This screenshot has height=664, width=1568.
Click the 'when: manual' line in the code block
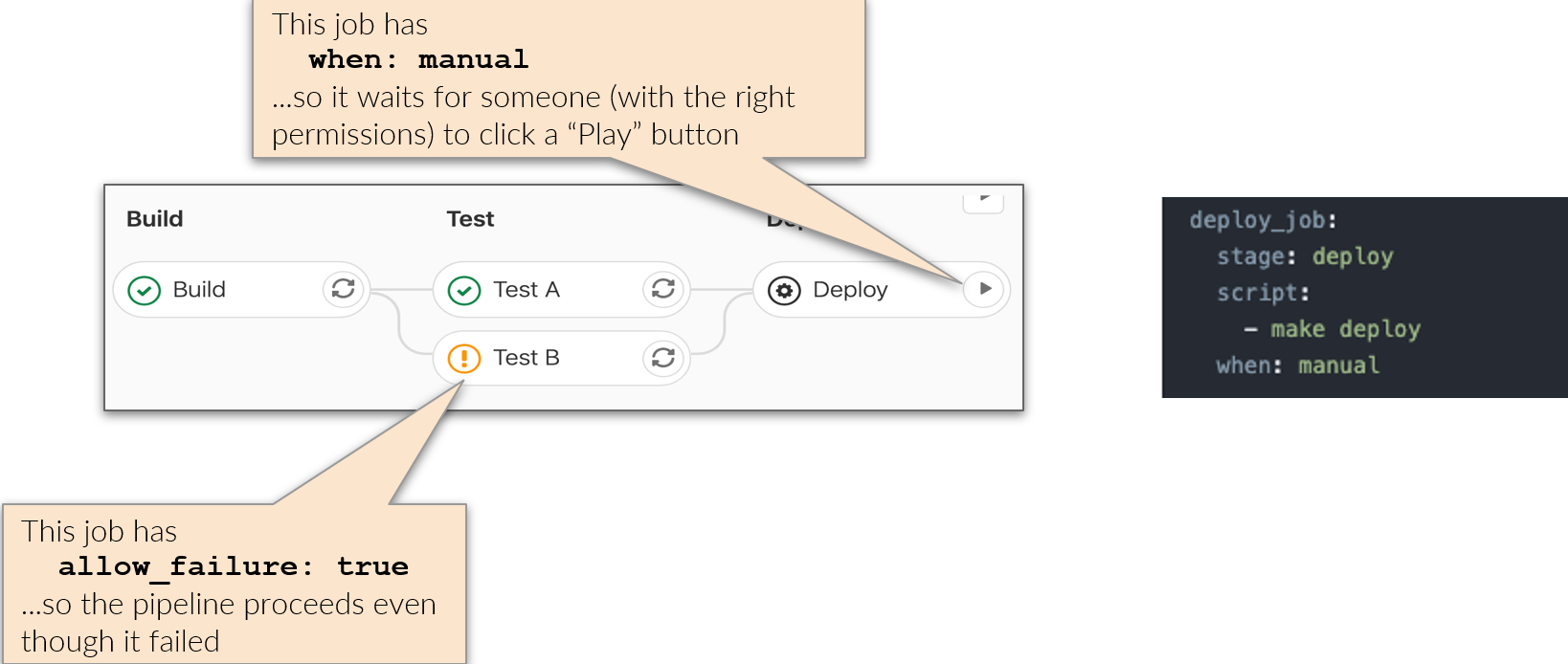coord(1298,365)
